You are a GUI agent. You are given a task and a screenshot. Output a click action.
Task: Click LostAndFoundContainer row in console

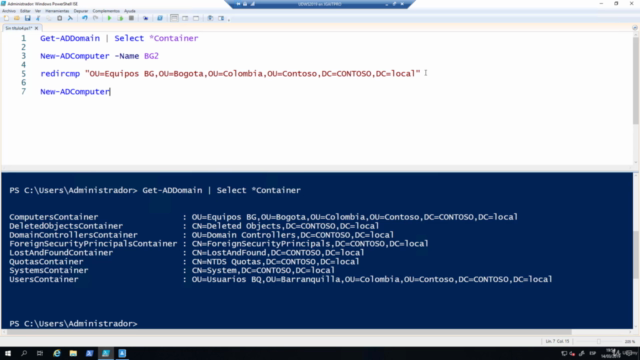(x=187, y=253)
